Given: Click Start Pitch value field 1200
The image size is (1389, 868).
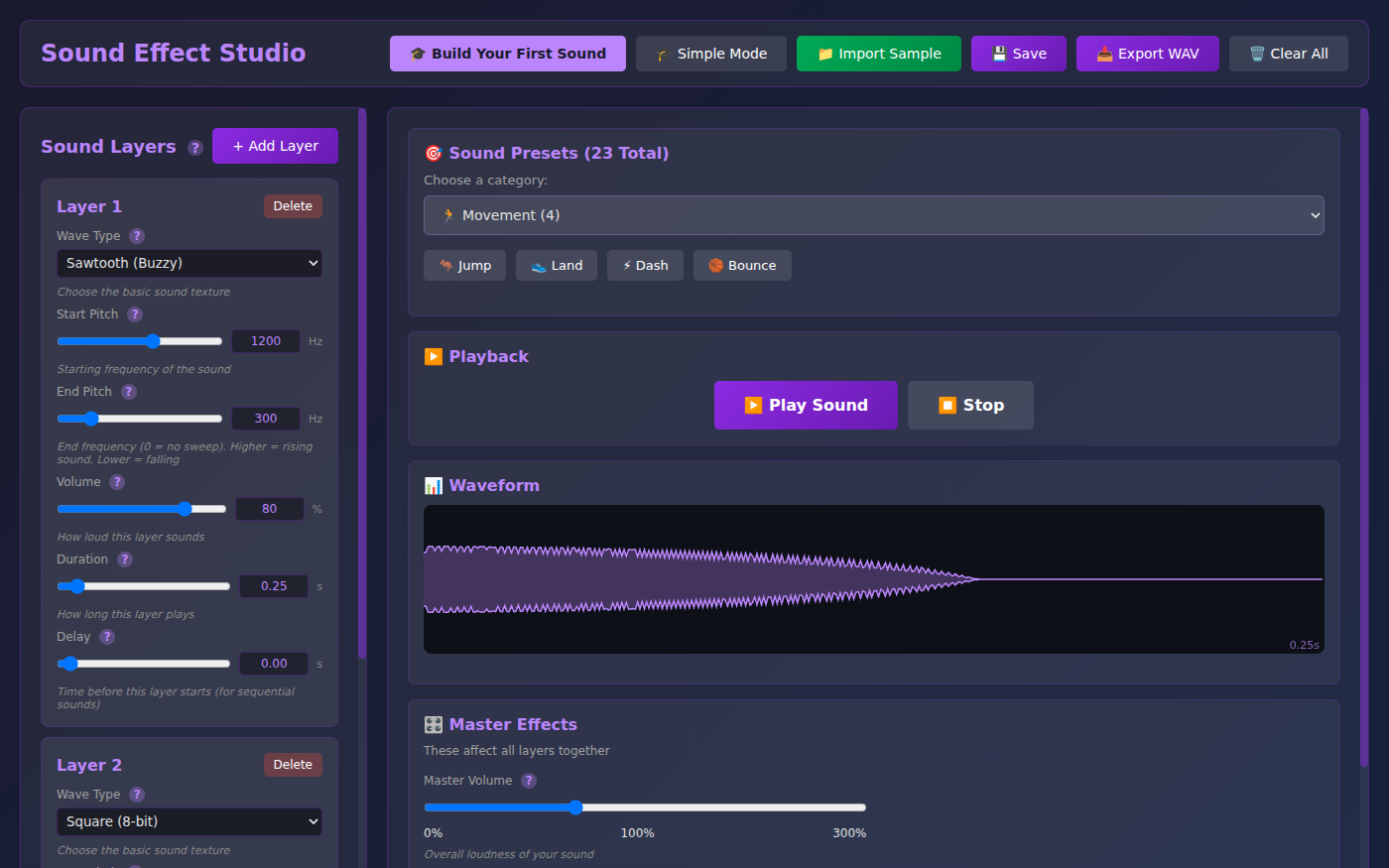Looking at the screenshot, I should (x=266, y=341).
